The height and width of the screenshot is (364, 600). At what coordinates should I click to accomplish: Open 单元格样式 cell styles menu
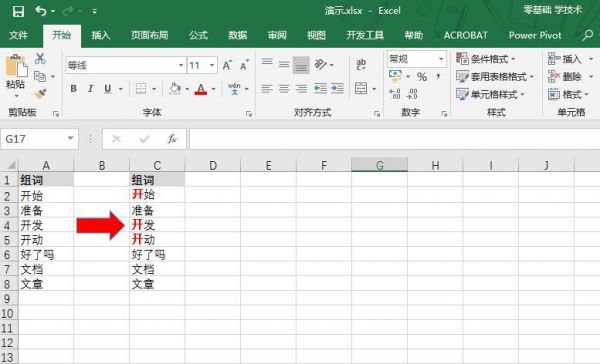pos(491,94)
